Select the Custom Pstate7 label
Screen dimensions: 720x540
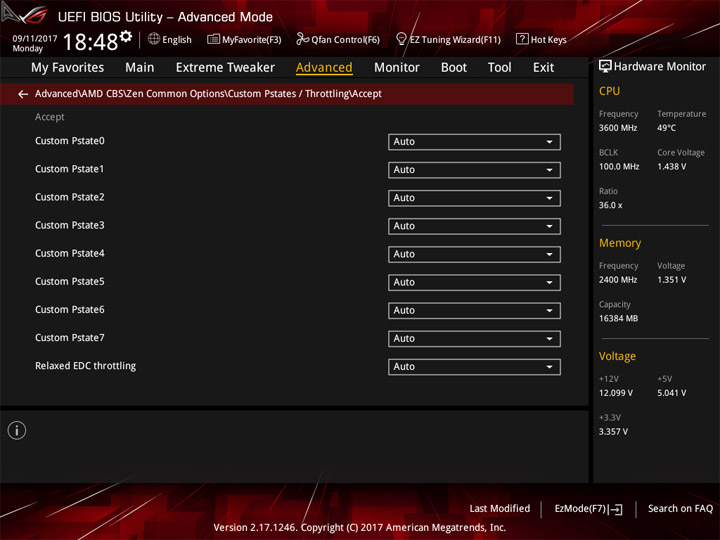click(x=70, y=338)
